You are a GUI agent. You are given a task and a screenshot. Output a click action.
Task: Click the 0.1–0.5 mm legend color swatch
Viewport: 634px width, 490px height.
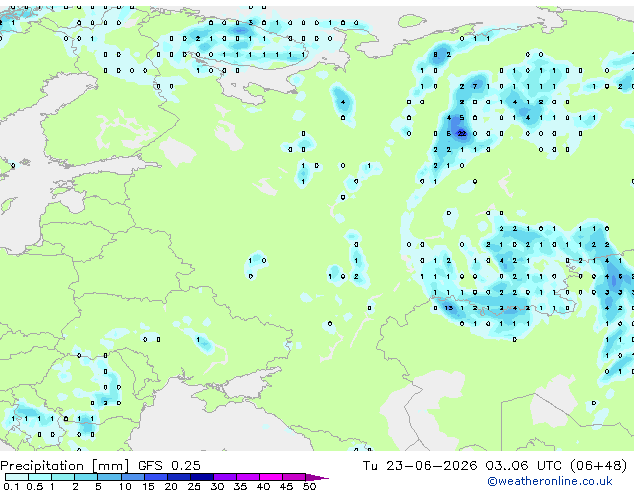point(17,477)
